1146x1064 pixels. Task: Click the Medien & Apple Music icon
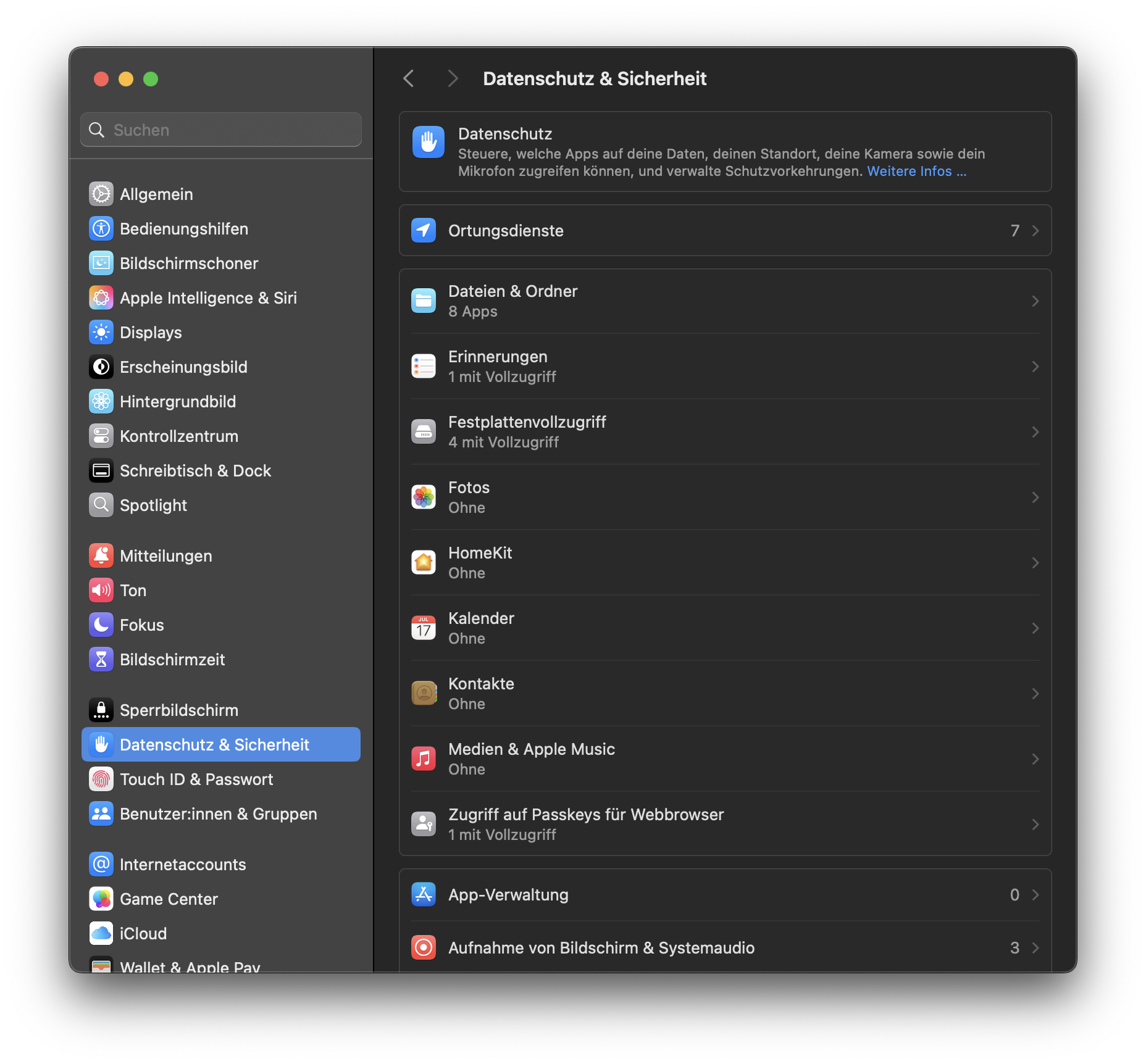(424, 759)
